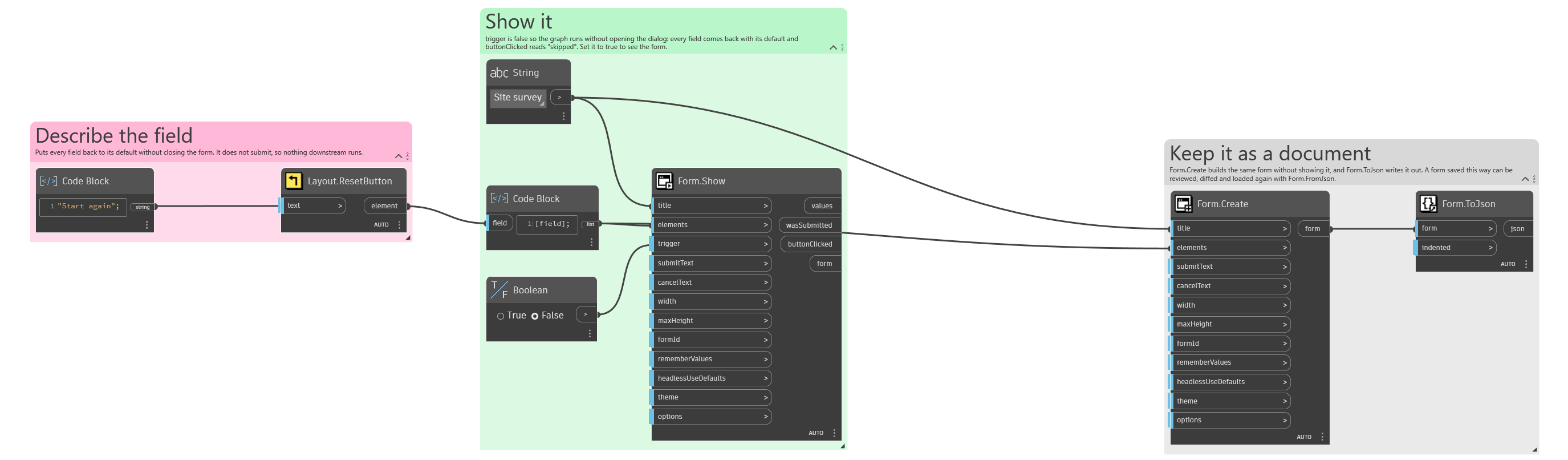Image resolution: width=1568 pixels, height=460 pixels.
Task: Click Layout.ResetButton text port chevron
Action: click(x=340, y=206)
